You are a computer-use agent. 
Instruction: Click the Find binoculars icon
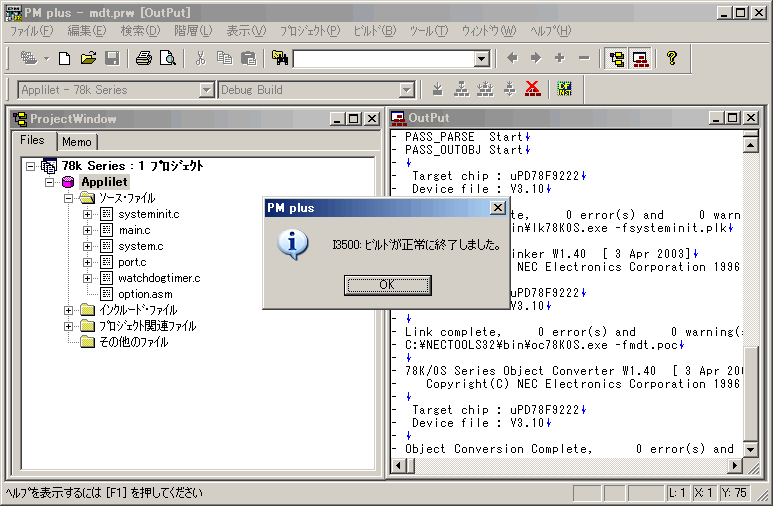[x=280, y=58]
